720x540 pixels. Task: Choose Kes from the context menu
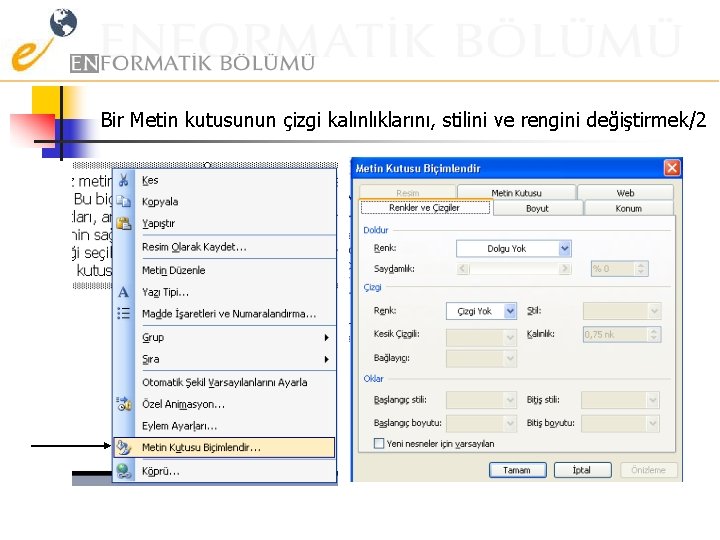click(x=225, y=180)
